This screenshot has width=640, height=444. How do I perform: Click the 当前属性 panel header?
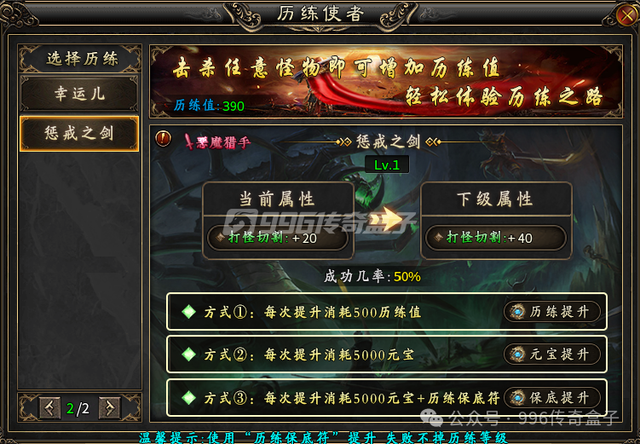(278, 199)
